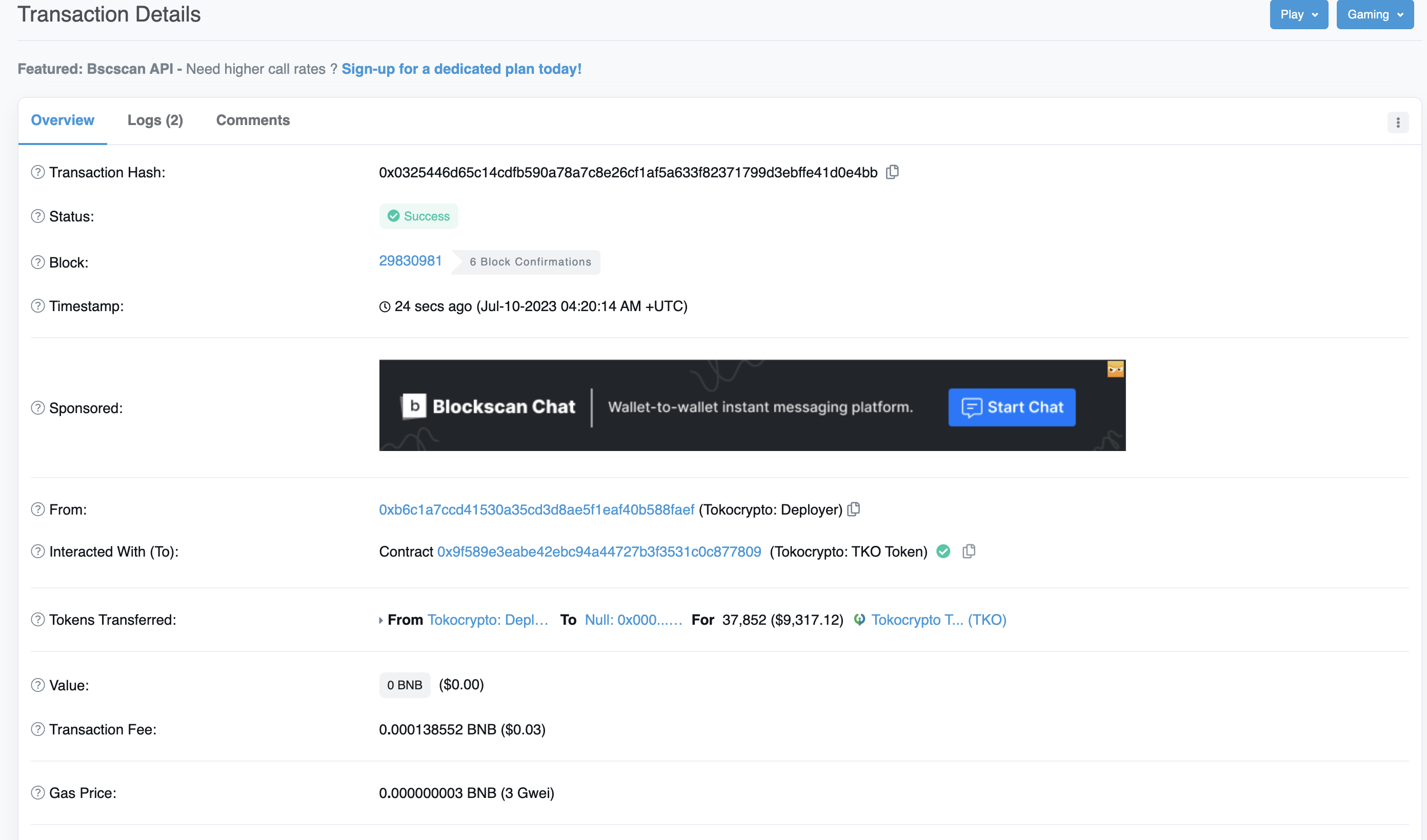Click the ad badge on sponsored banner
The height and width of the screenshot is (840, 1427).
(1116, 370)
